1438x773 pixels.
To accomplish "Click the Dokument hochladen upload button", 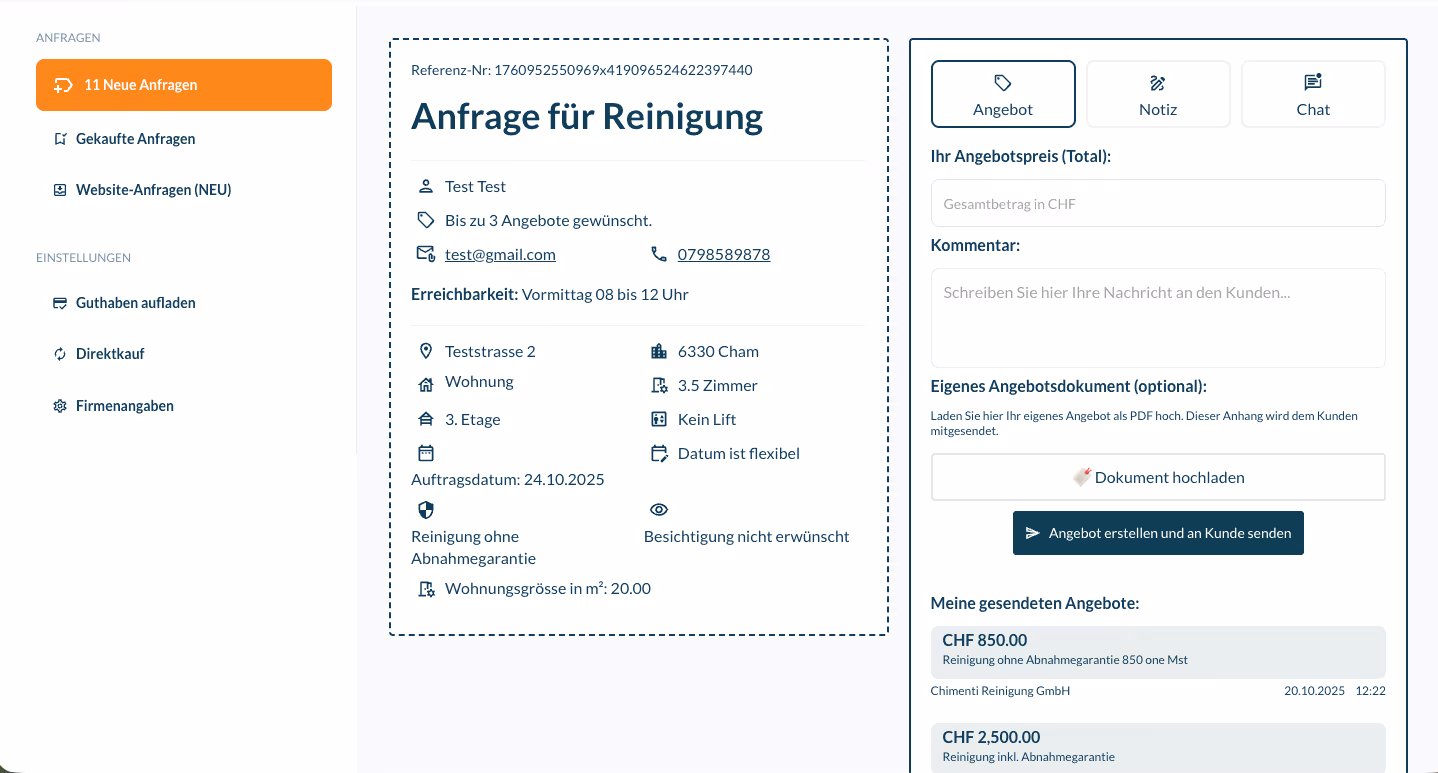I will point(1157,477).
